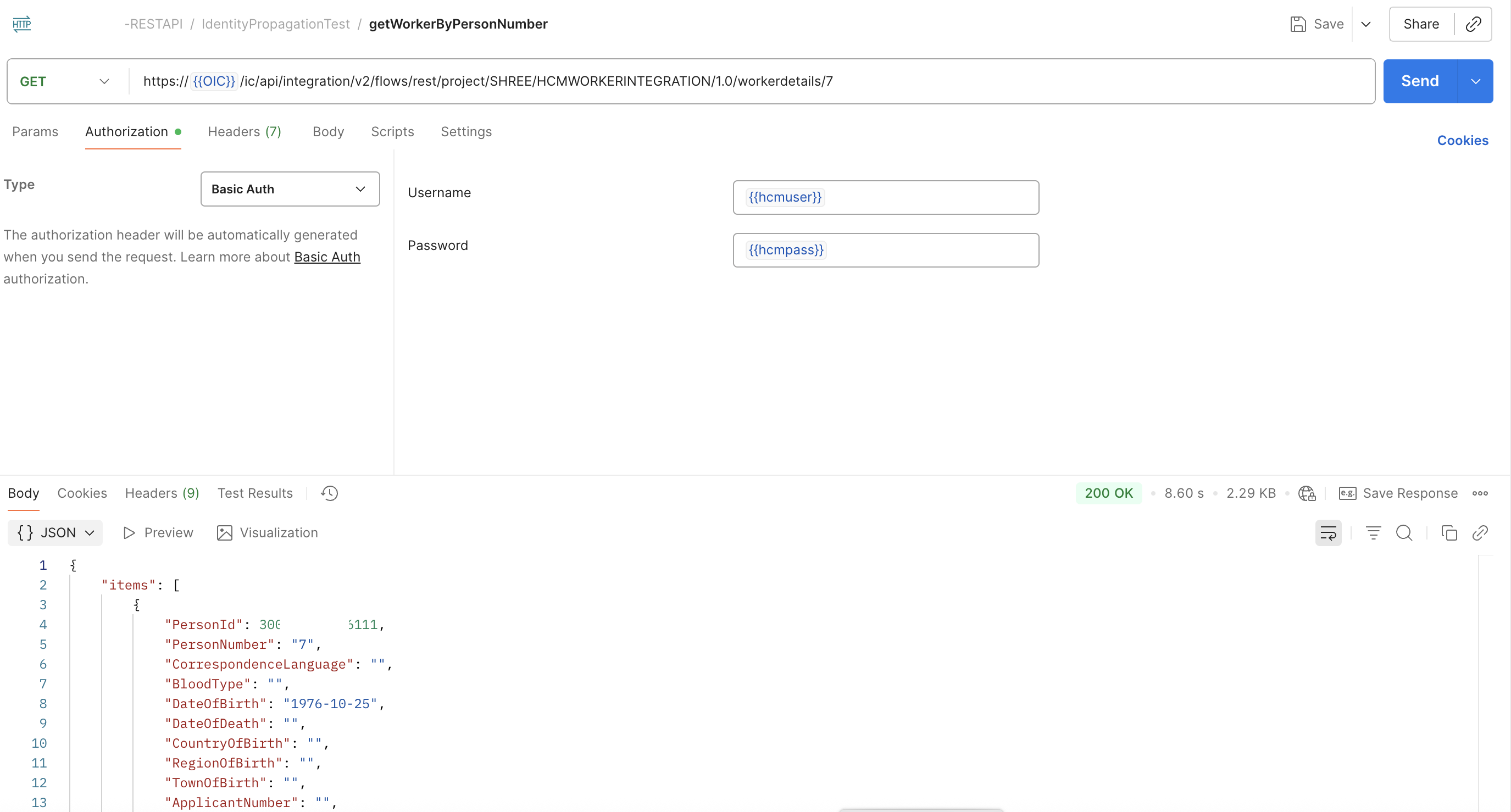
Task: Select the wrap-text formatting icon in response viewer
Action: coord(1328,533)
